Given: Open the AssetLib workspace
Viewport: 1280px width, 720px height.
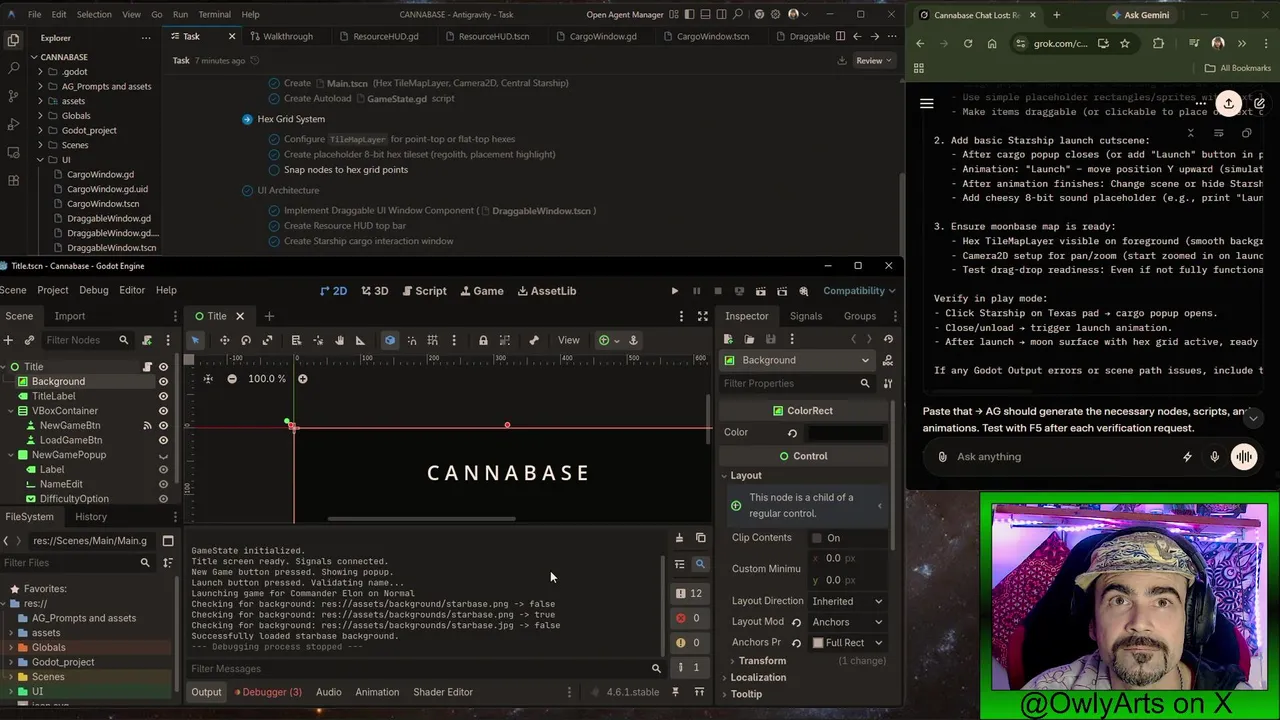Looking at the screenshot, I should [x=546, y=291].
